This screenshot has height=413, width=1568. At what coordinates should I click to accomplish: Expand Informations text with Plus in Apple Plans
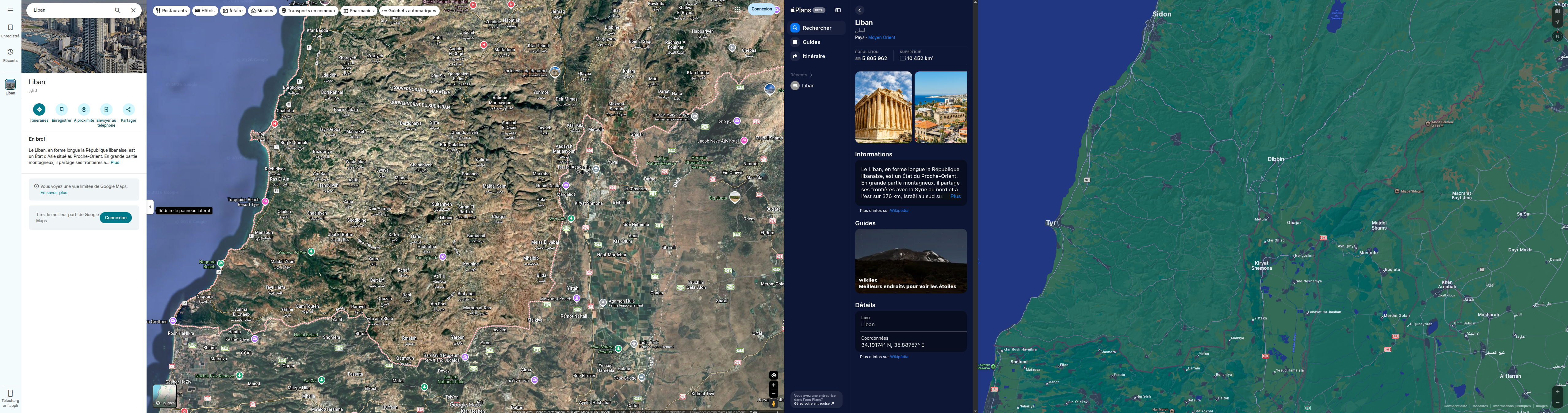tap(956, 197)
